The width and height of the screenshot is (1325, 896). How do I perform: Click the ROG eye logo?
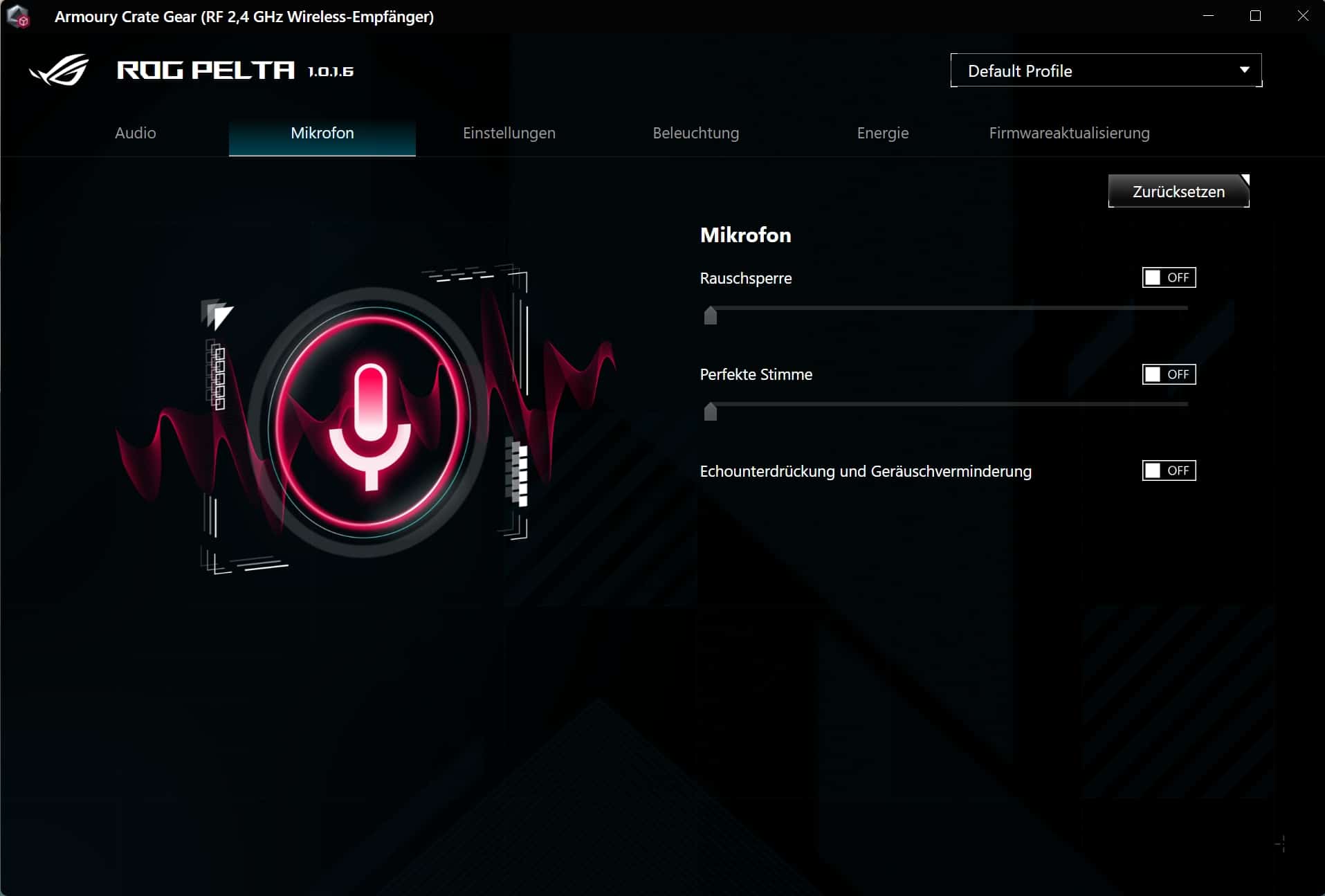60,71
